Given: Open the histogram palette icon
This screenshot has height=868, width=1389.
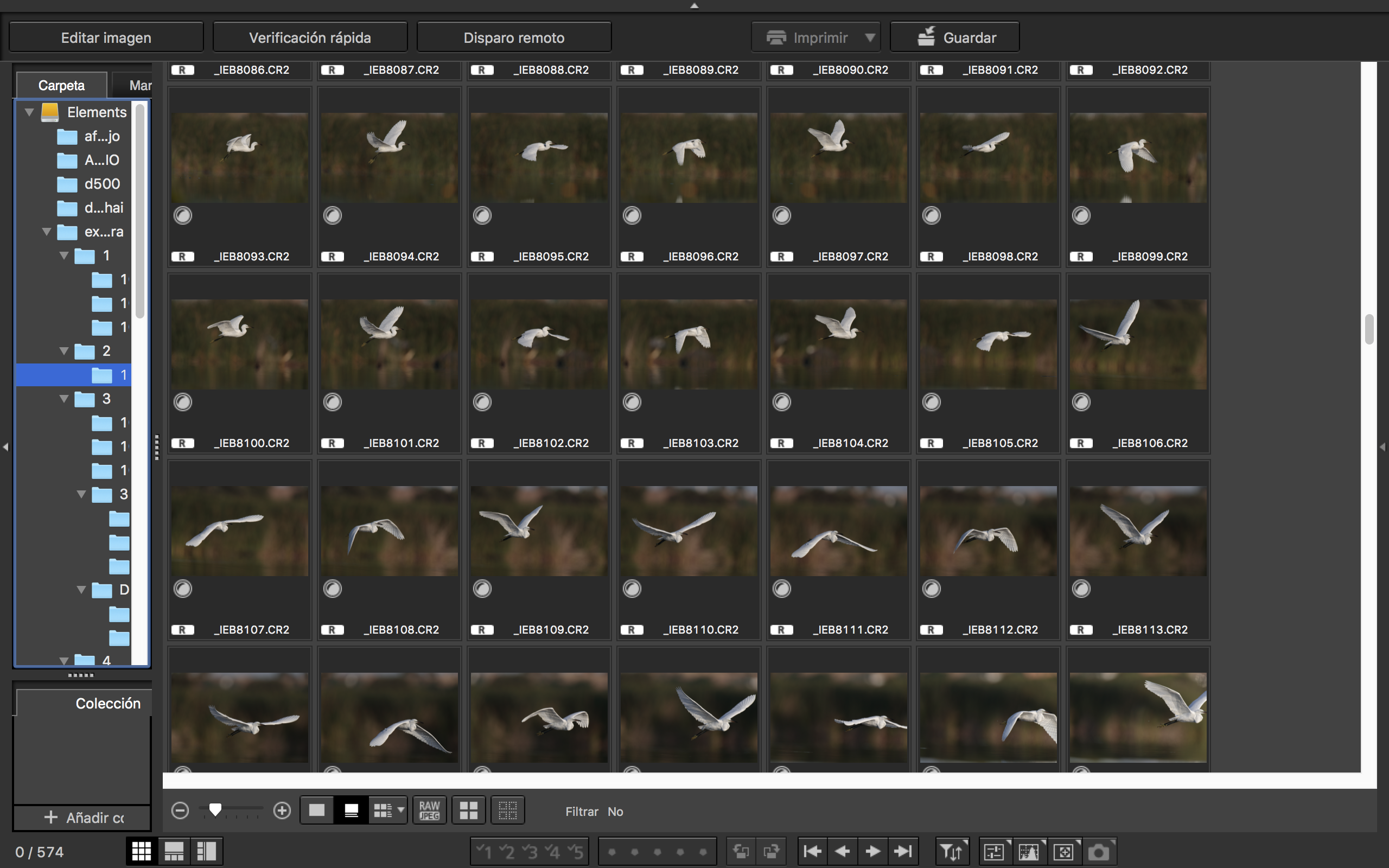Looking at the screenshot, I should click(1029, 851).
